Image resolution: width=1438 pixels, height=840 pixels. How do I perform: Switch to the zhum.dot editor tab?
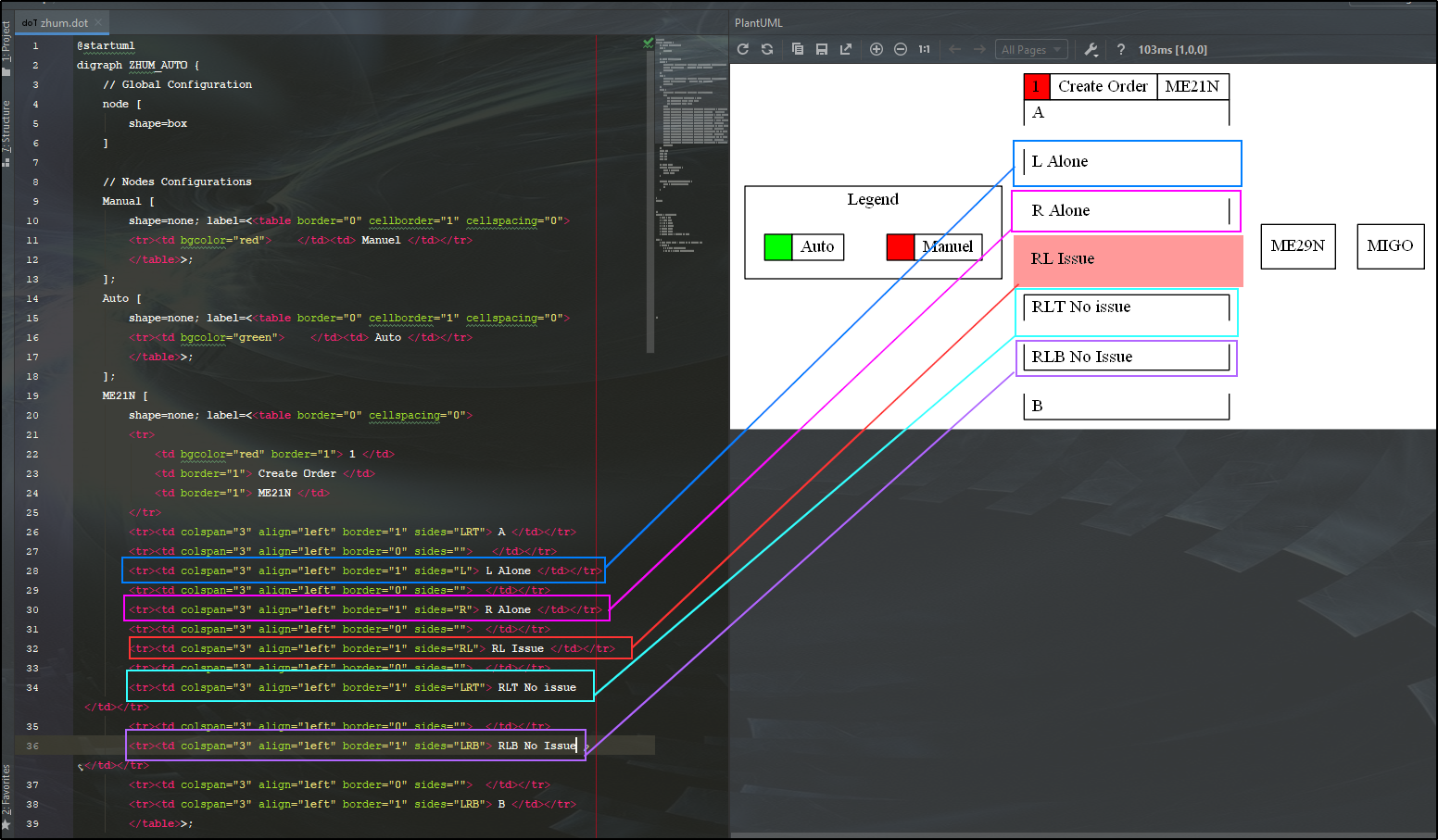coord(64,22)
